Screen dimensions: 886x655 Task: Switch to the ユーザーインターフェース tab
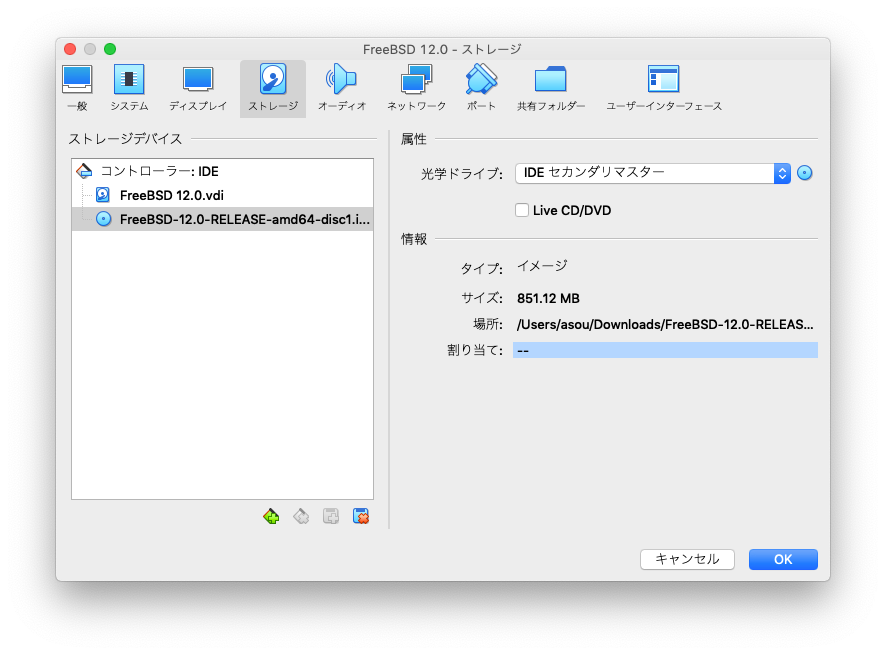tap(663, 87)
